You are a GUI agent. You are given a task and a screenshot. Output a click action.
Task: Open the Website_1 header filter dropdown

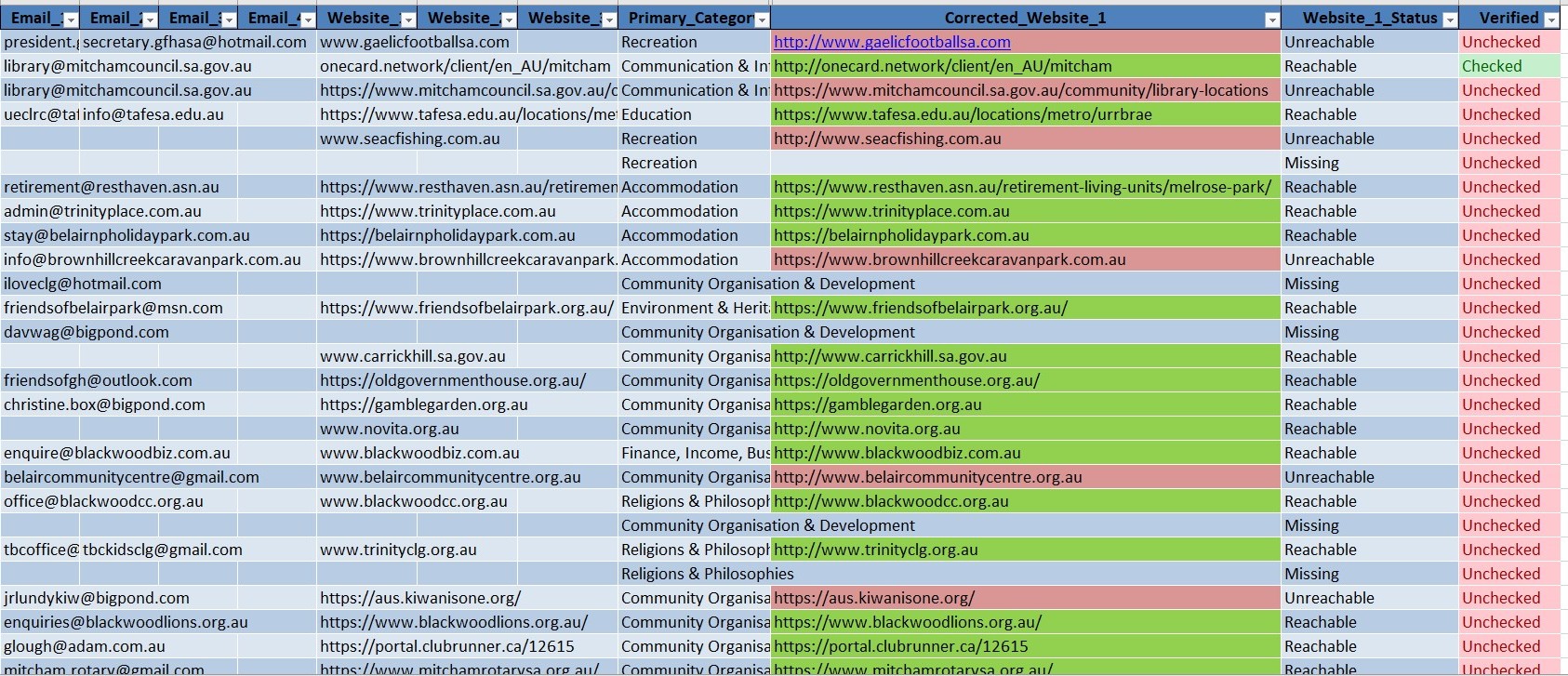coord(407,19)
